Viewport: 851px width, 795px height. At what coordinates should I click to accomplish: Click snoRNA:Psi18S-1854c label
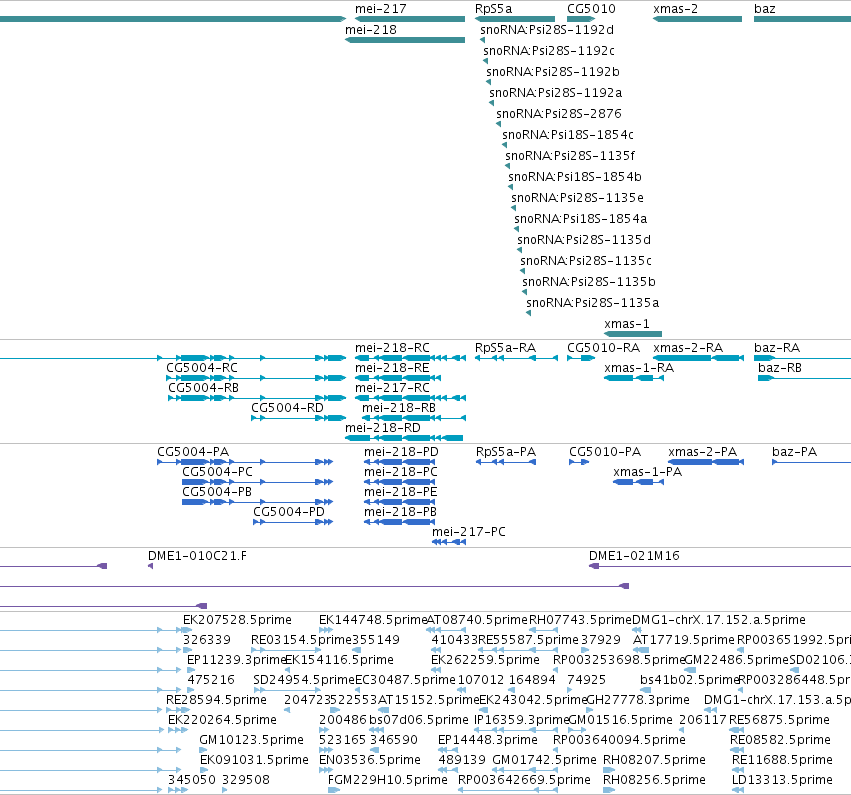click(568, 135)
